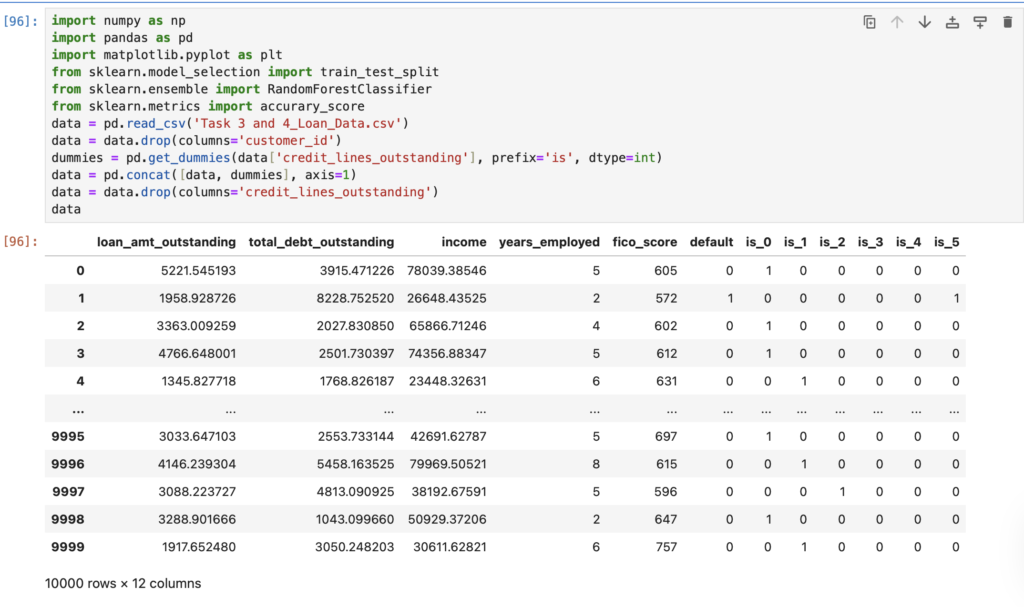Click the move cell up arrow

(897, 22)
